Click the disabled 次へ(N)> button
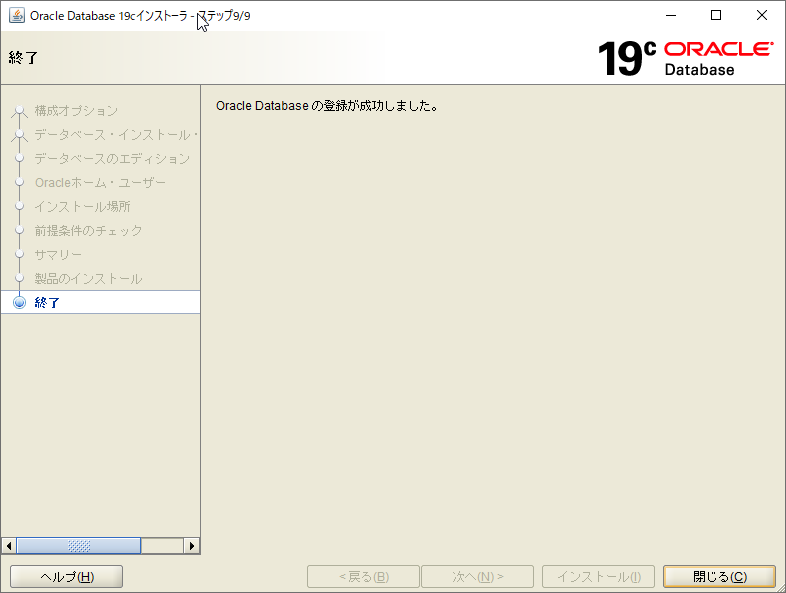The height and width of the screenshot is (593, 786). [478, 576]
